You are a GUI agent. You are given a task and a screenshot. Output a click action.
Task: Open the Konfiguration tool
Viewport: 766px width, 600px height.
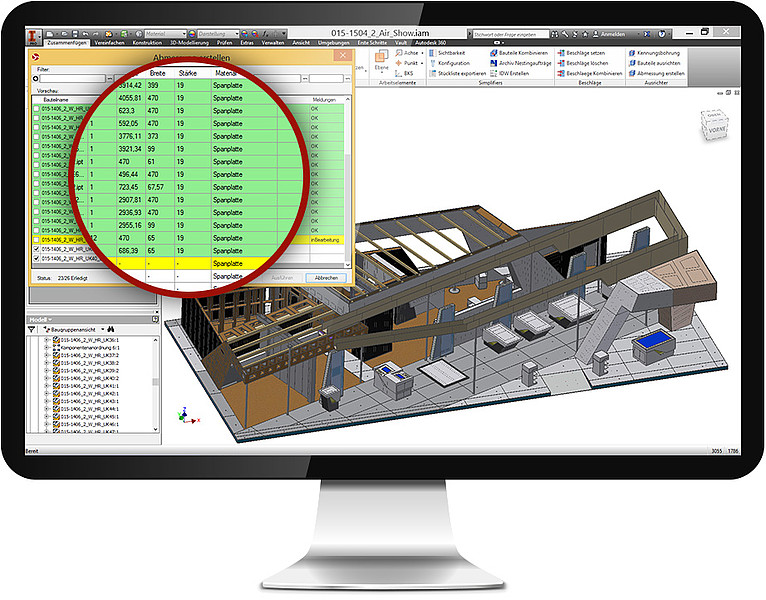pos(449,63)
